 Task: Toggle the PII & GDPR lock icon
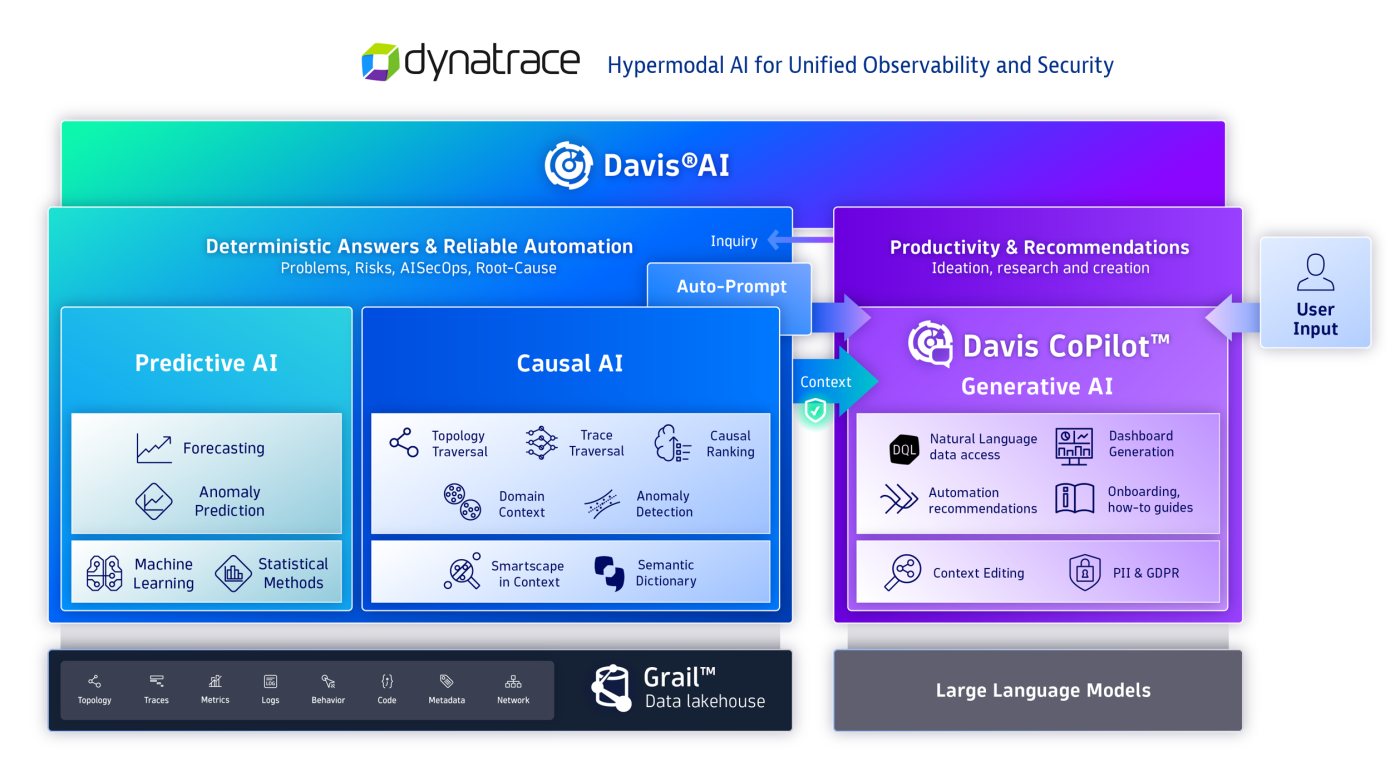pos(1084,571)
